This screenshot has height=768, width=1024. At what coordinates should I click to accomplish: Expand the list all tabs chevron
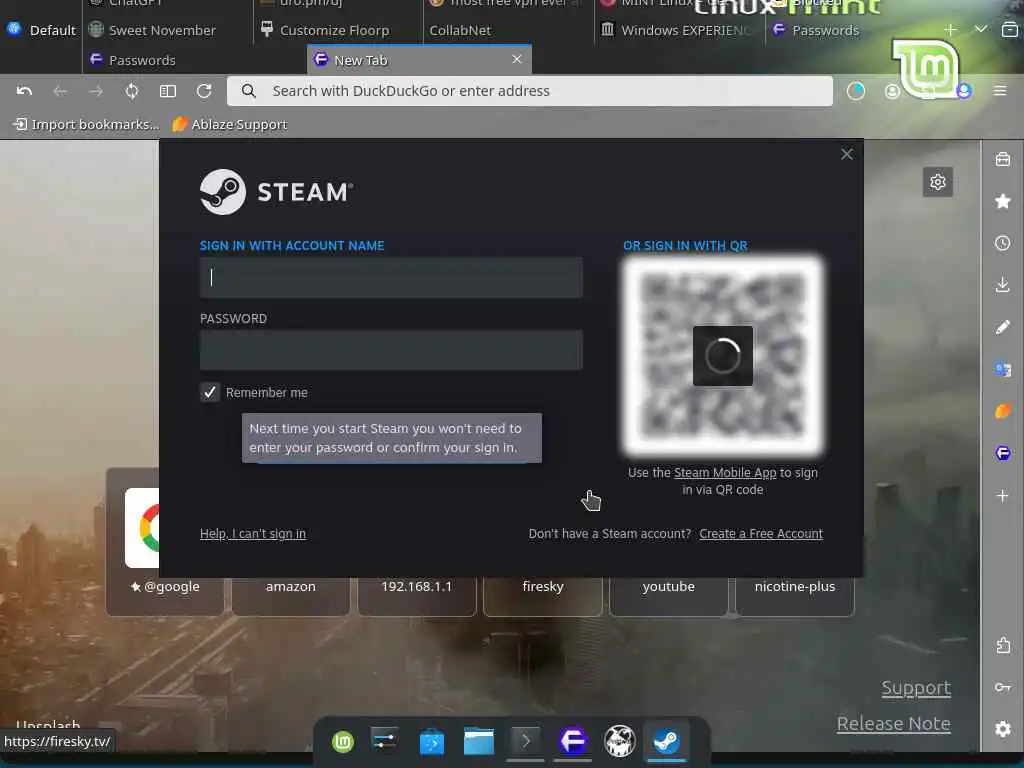(x=980, y=29)
